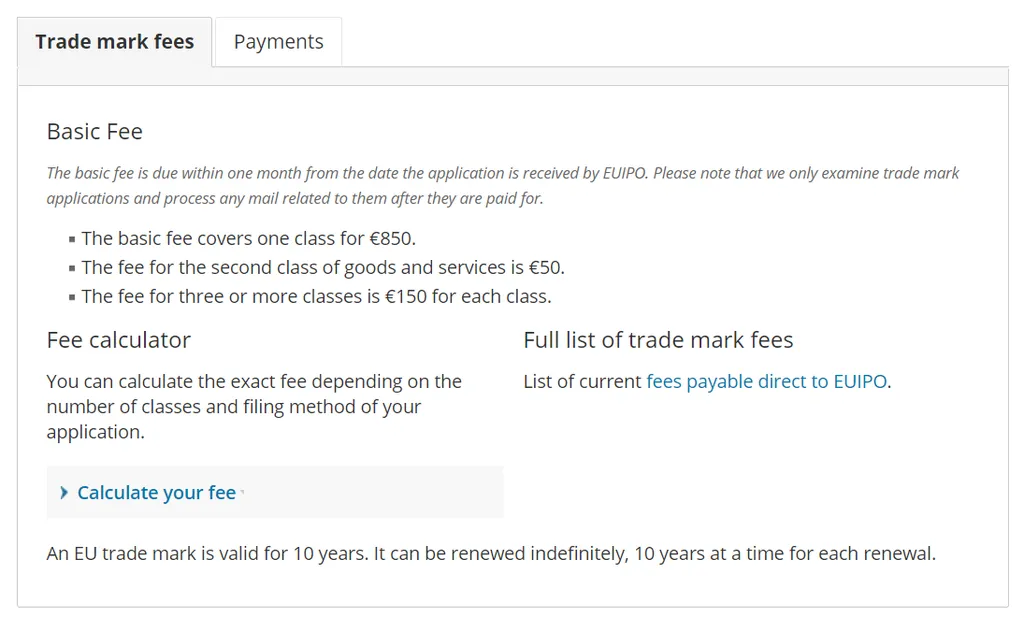Screen dimensions: 1024x617
Task: Click the arrow icon in the fee calculator bar
Action: (63, 492)
